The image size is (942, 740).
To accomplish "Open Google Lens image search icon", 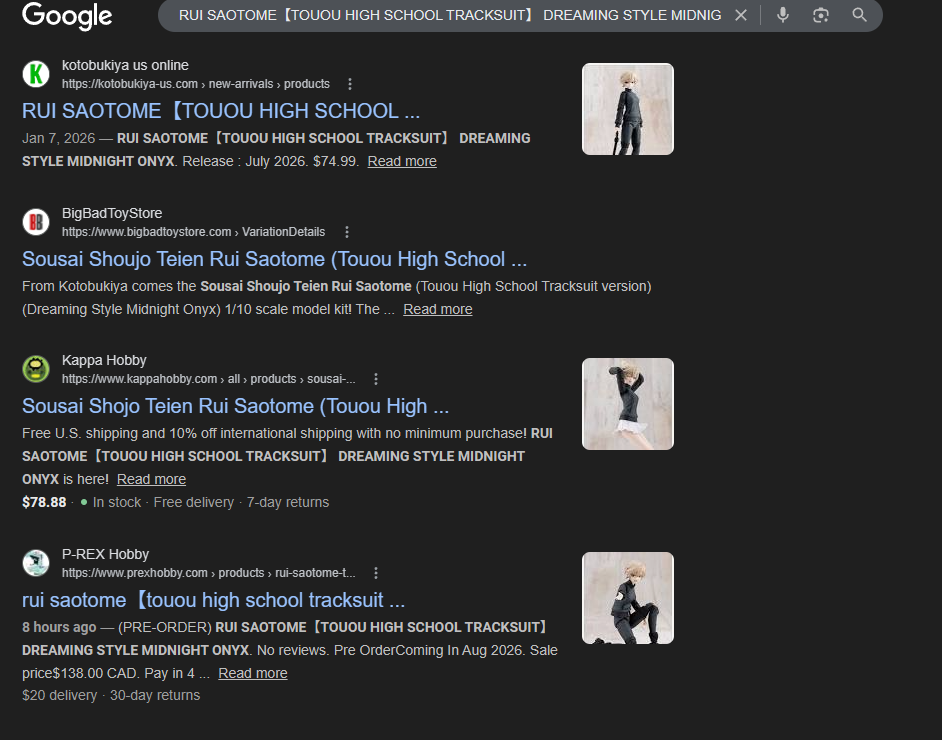I will click(x=821, y=15).
